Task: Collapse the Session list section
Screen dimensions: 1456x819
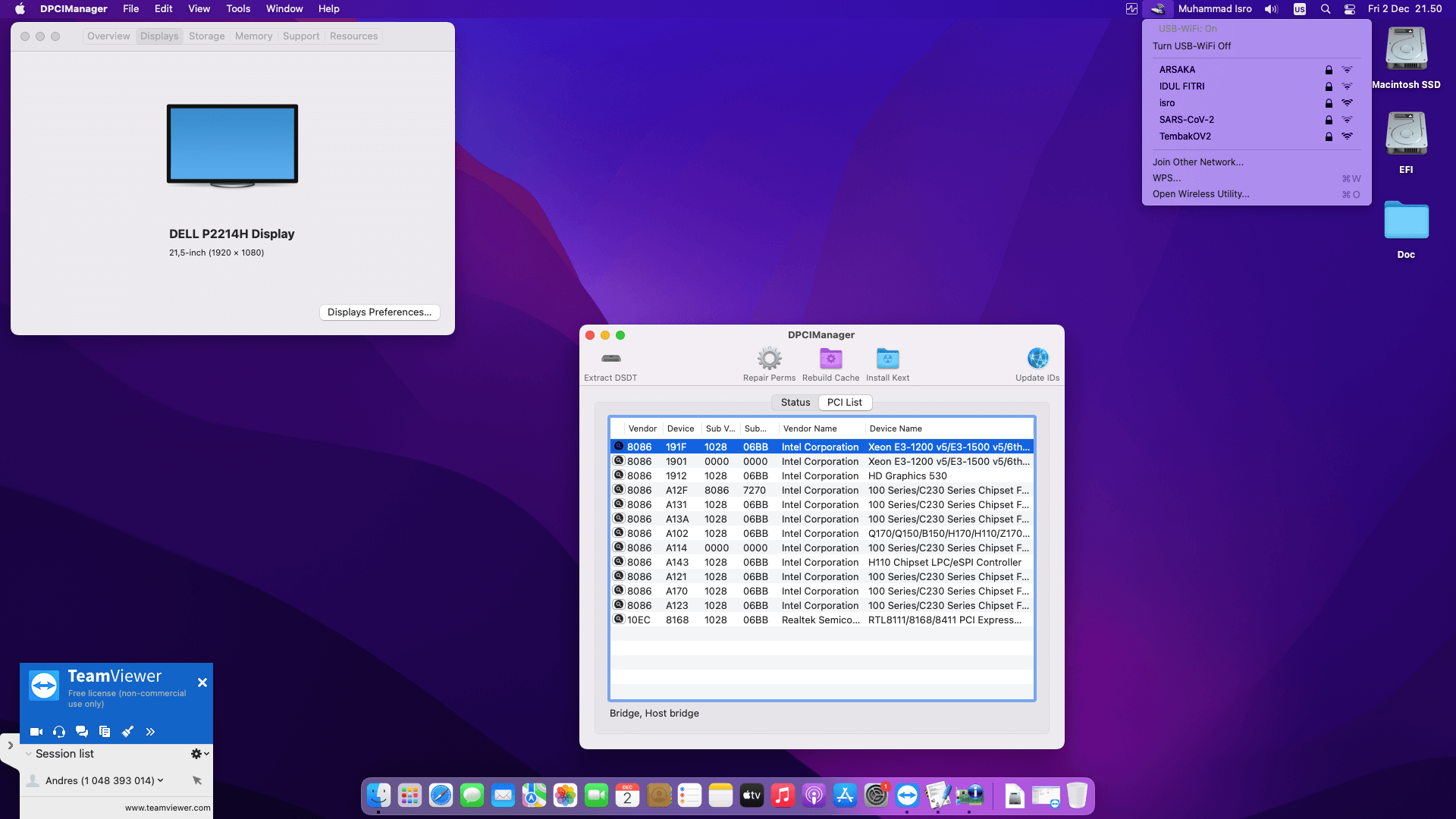Action: tap(29, 754)
